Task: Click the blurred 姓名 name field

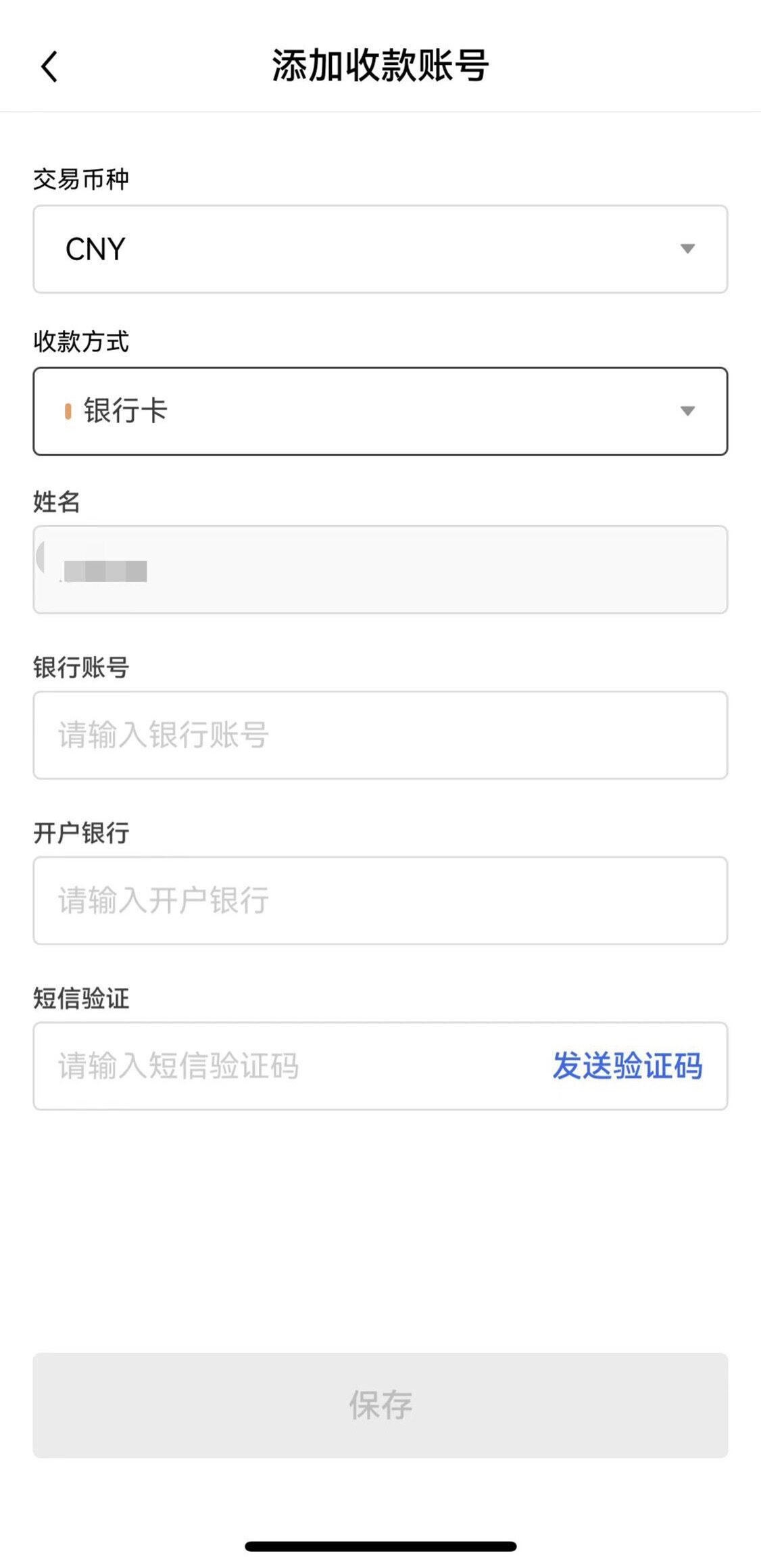Action: [x=380, y=570]
